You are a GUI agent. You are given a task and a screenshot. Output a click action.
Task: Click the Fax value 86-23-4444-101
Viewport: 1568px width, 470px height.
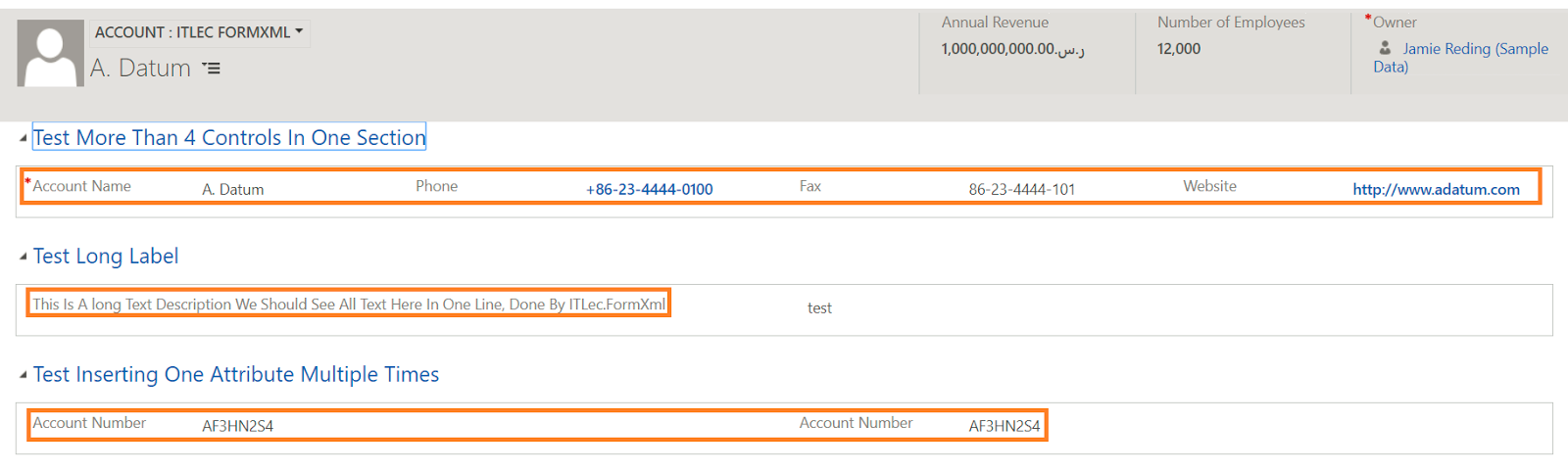point(1022,190)
